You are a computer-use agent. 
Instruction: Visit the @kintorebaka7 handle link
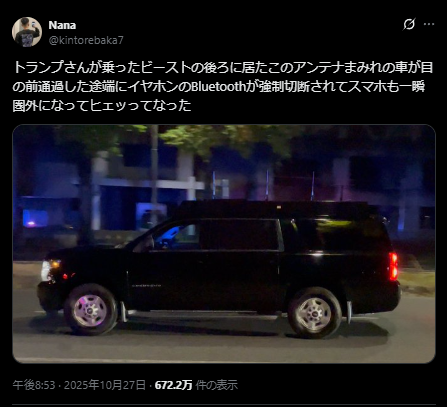[86, 40]
